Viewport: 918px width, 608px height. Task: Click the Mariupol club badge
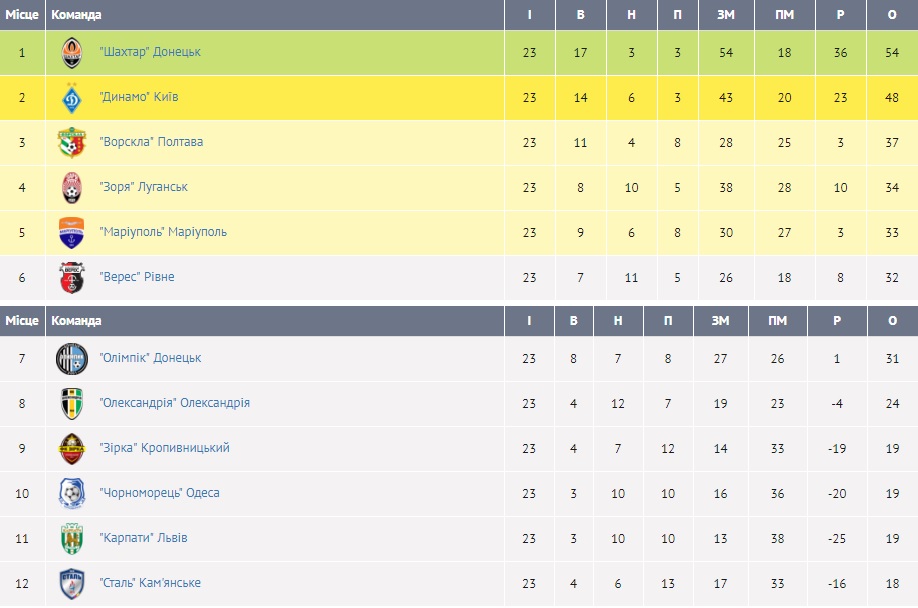[x=72, y=232]
